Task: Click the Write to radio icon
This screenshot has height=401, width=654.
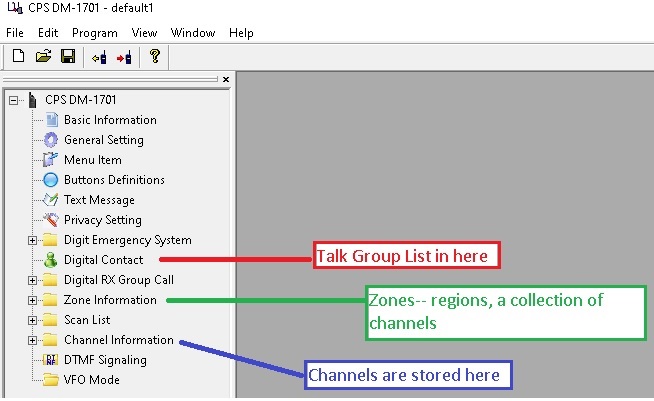Action: coord(124,58)
